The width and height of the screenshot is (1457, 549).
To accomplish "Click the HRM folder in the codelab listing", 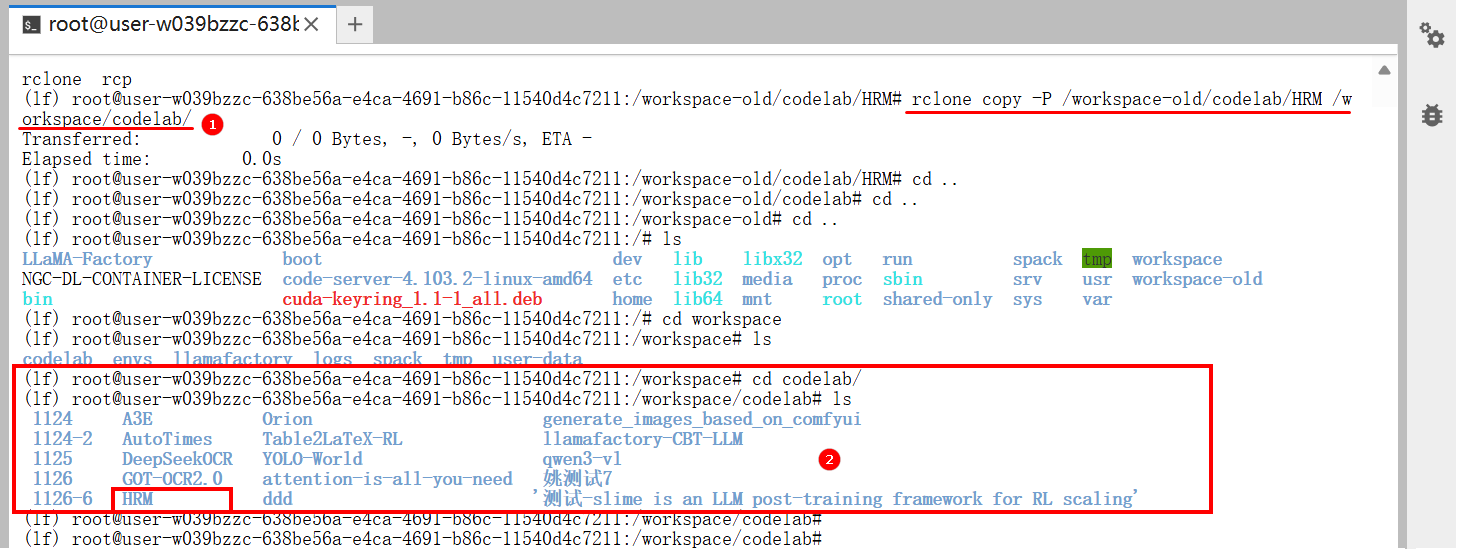I will click(x=137, y=499).
